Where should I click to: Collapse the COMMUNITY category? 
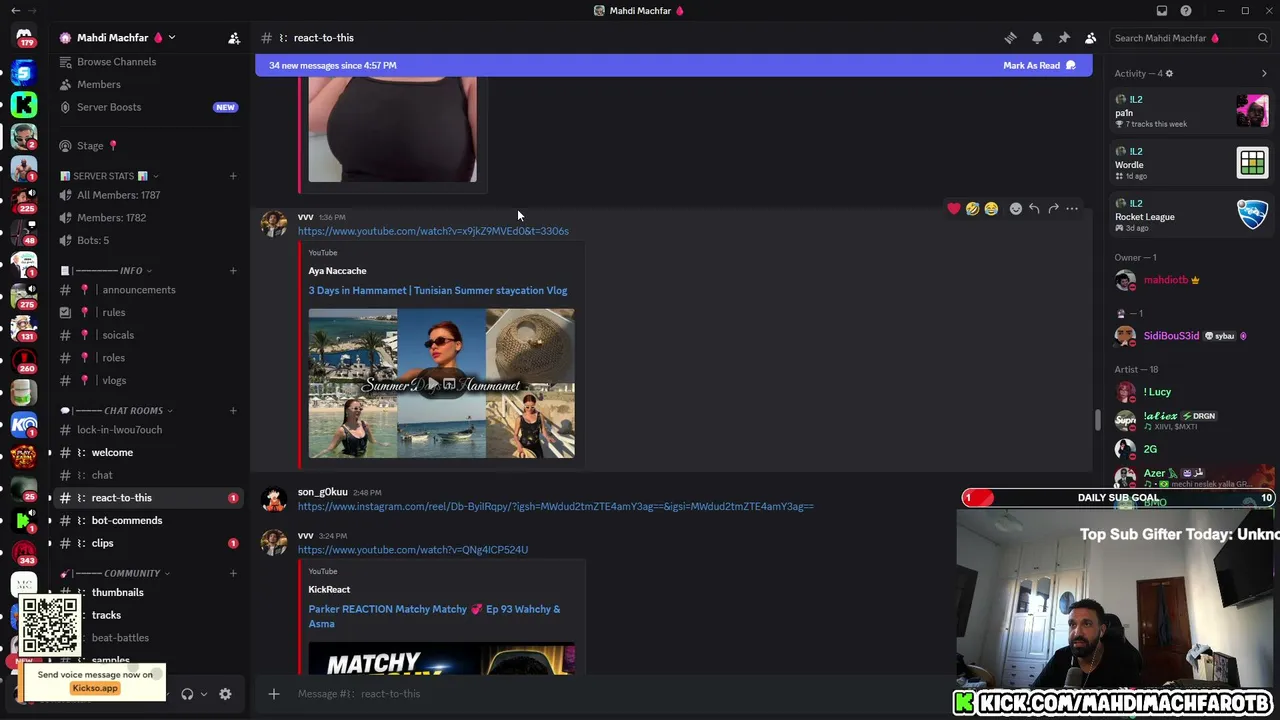115,573
